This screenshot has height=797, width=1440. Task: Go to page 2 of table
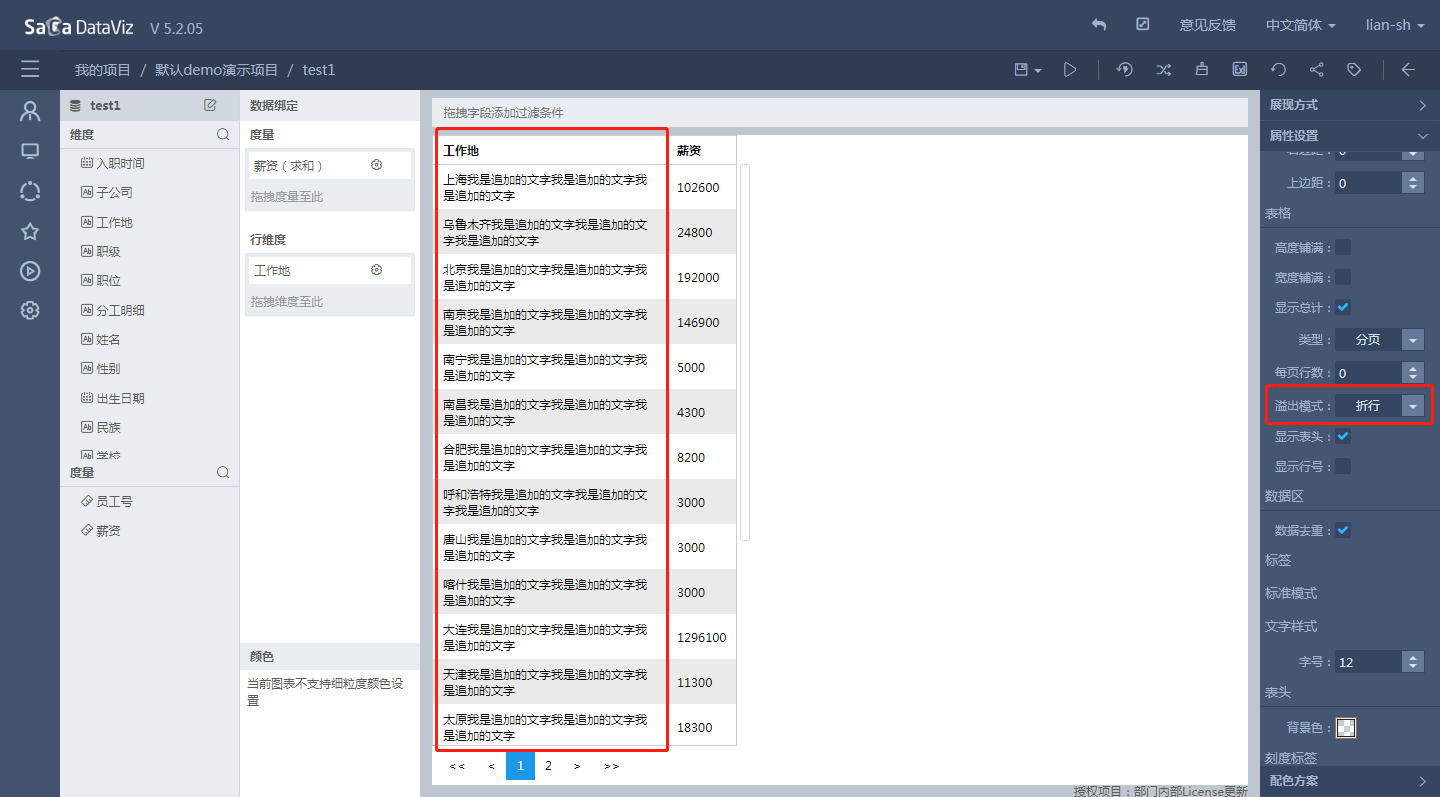pyautogui.click(x=548, y=766)
